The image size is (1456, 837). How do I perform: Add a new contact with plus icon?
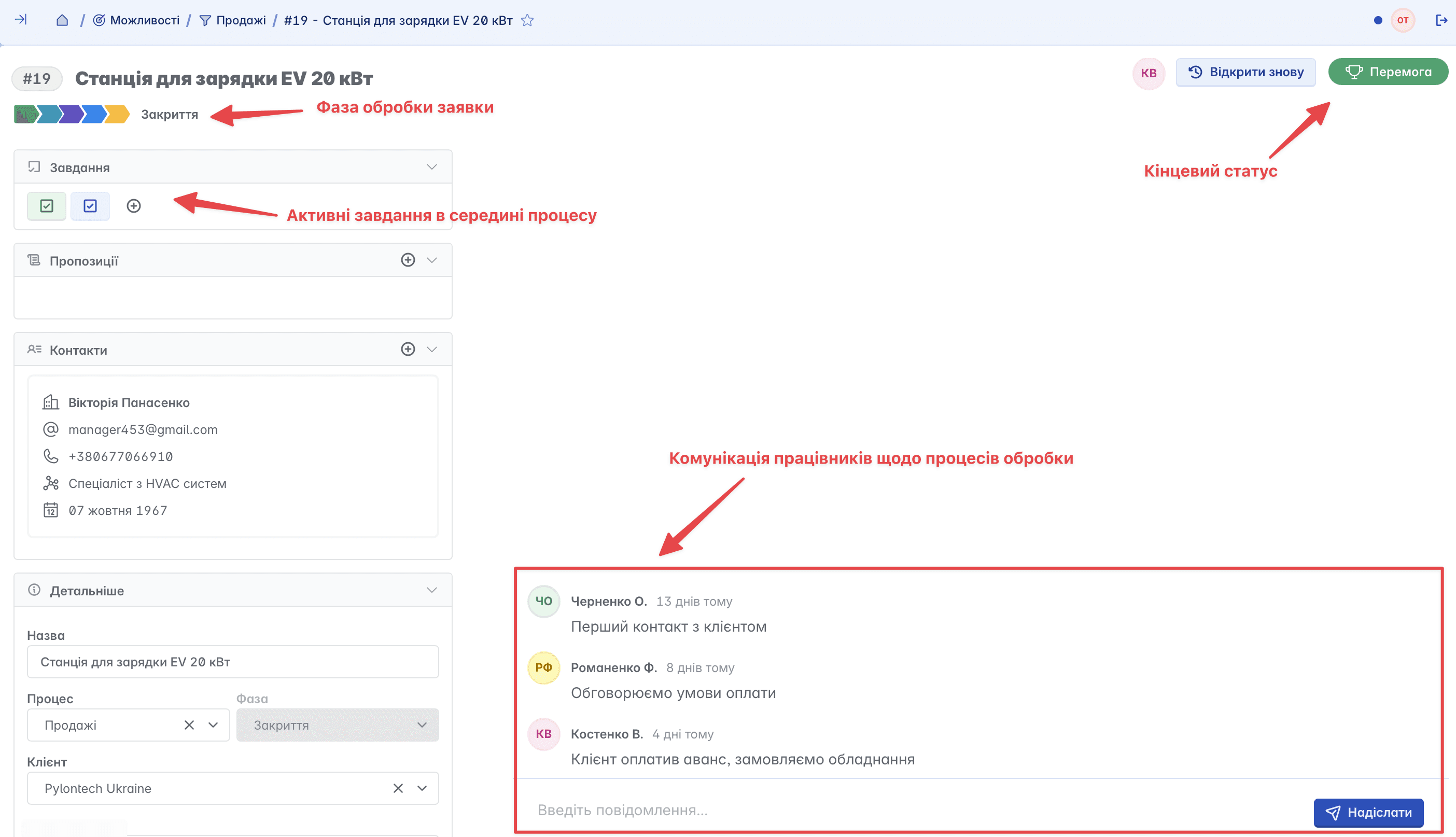(408, 349)
